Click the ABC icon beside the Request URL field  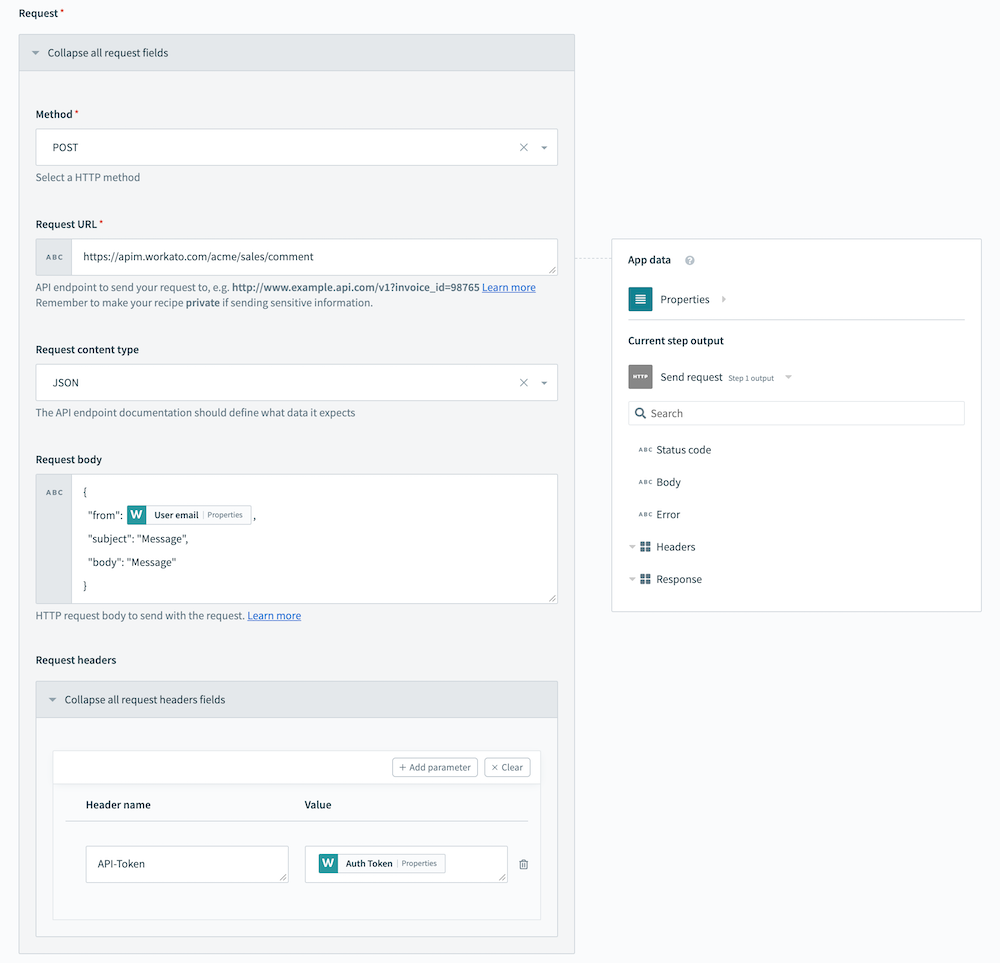(53, 257)
